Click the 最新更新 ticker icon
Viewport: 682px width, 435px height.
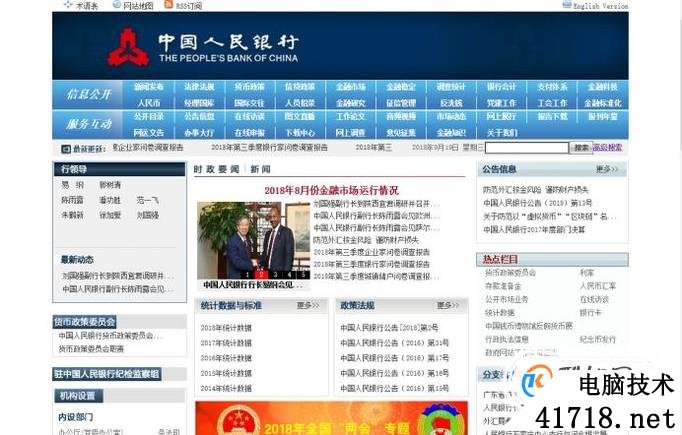(x=66, y=149)
